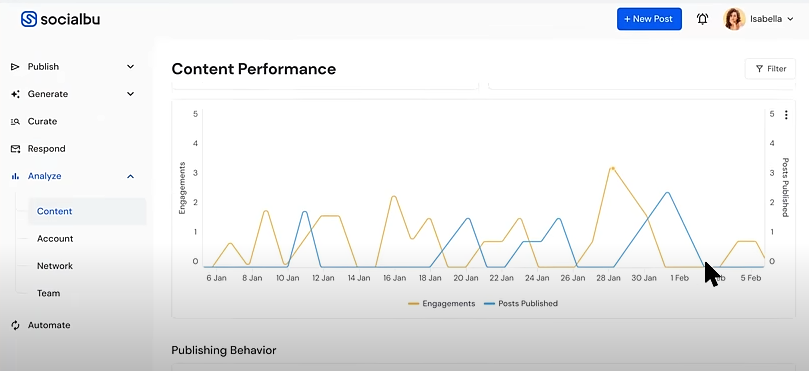Open the Filter button
The height and width of the screenshot is (371, 809).
point(770,69)
